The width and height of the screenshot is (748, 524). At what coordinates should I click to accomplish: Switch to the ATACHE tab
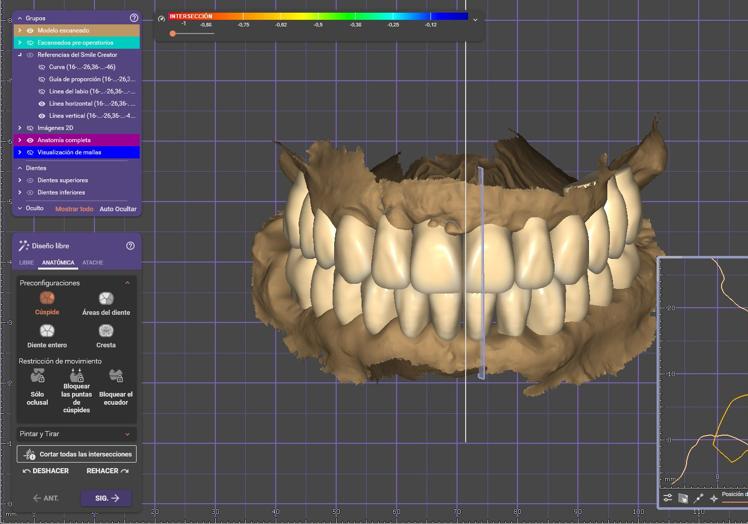92,262
